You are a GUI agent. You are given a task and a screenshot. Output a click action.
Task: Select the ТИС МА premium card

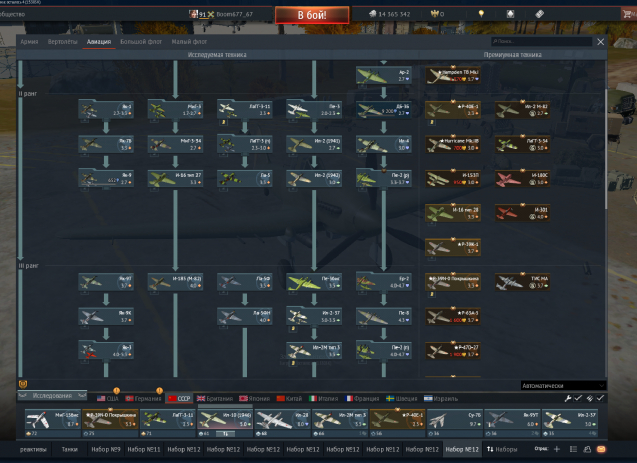tap(522, 282)
